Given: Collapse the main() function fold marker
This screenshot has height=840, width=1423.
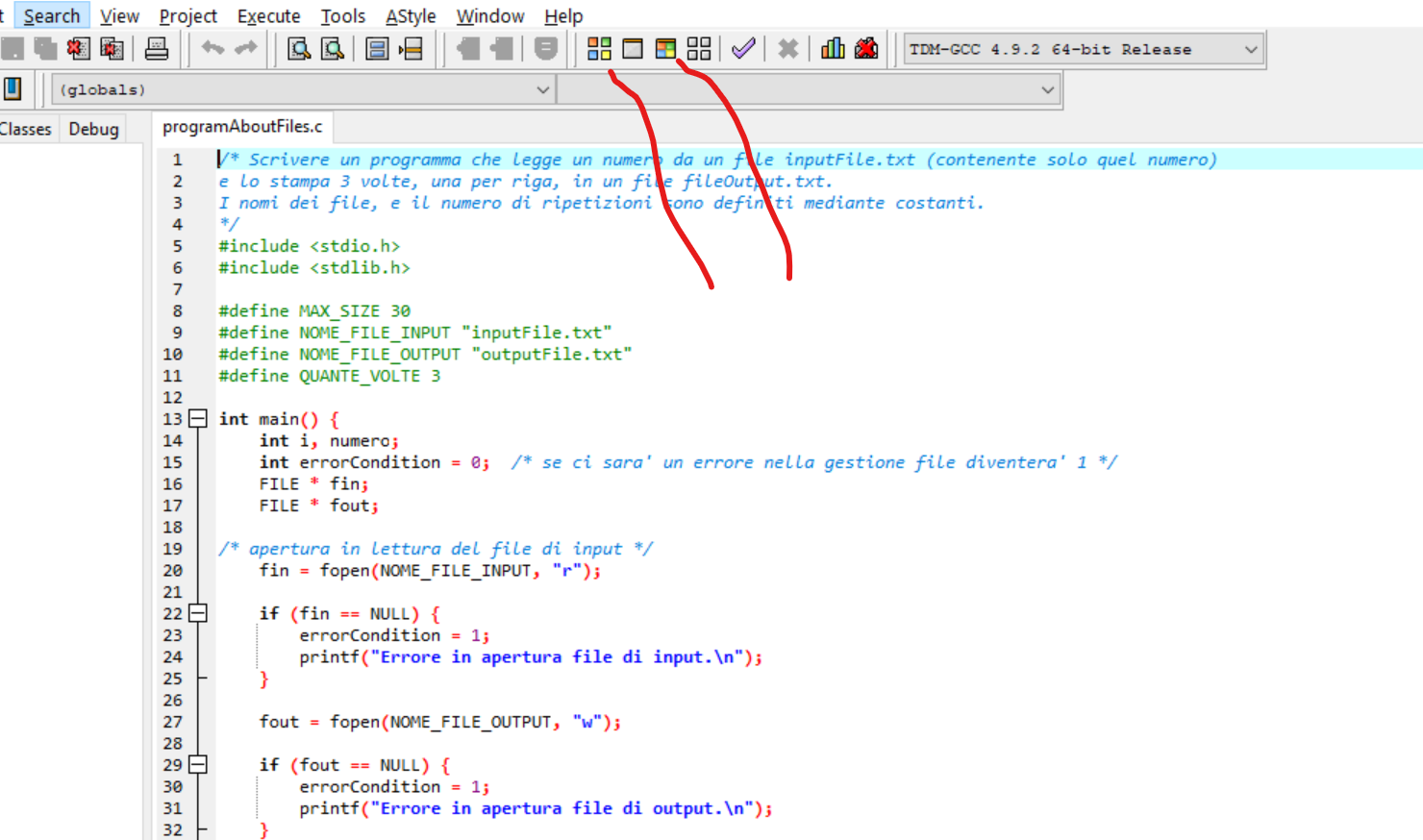Looking at the screenshot, I should click(198, 419).
